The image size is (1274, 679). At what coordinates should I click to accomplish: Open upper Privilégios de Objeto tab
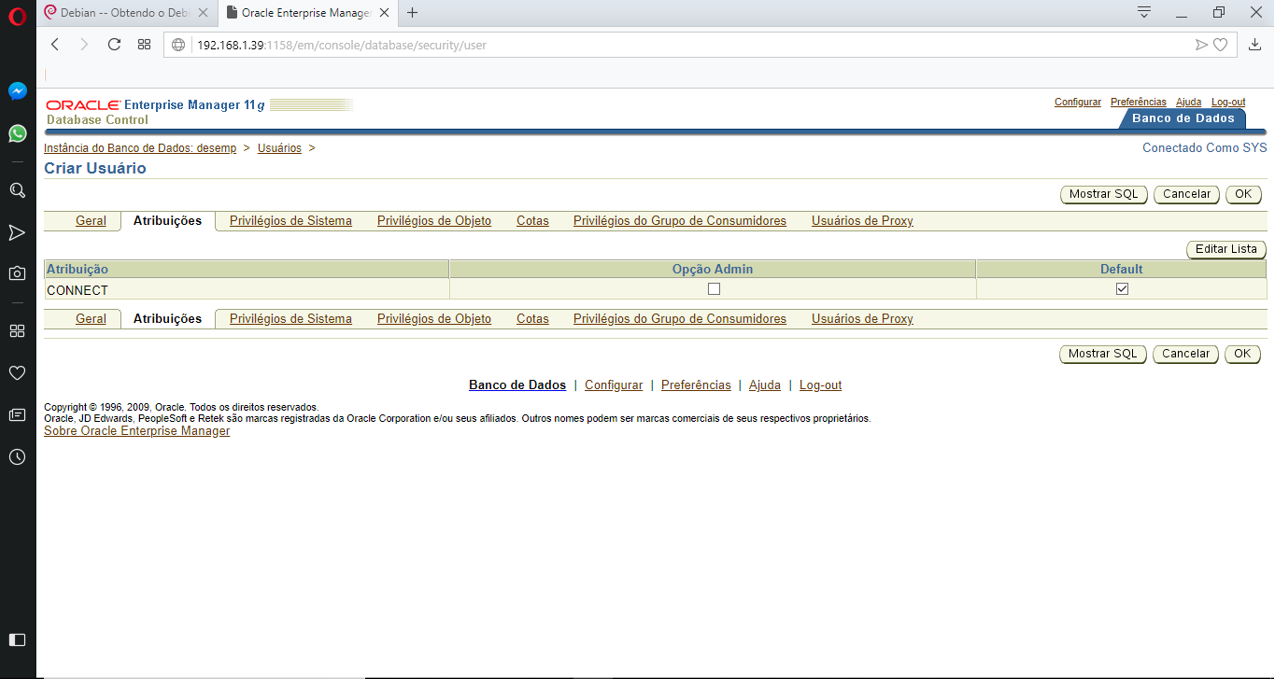pyautogui.click(x=434, y=221)
